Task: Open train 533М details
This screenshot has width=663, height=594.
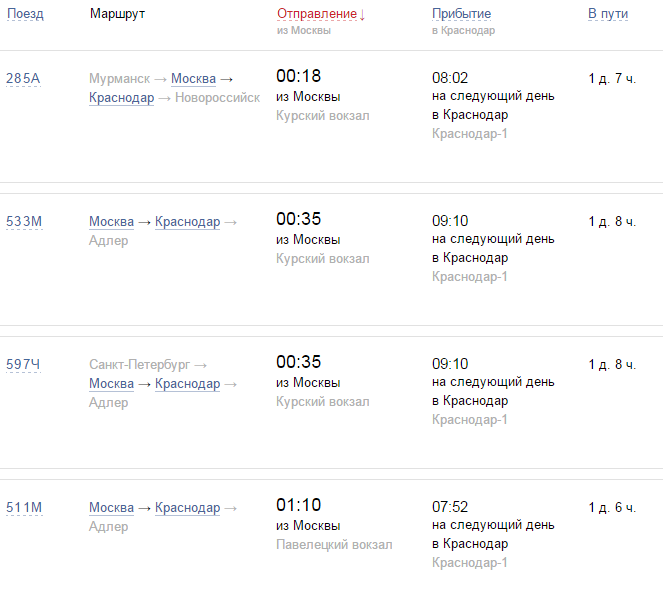Action: [24, 221]
